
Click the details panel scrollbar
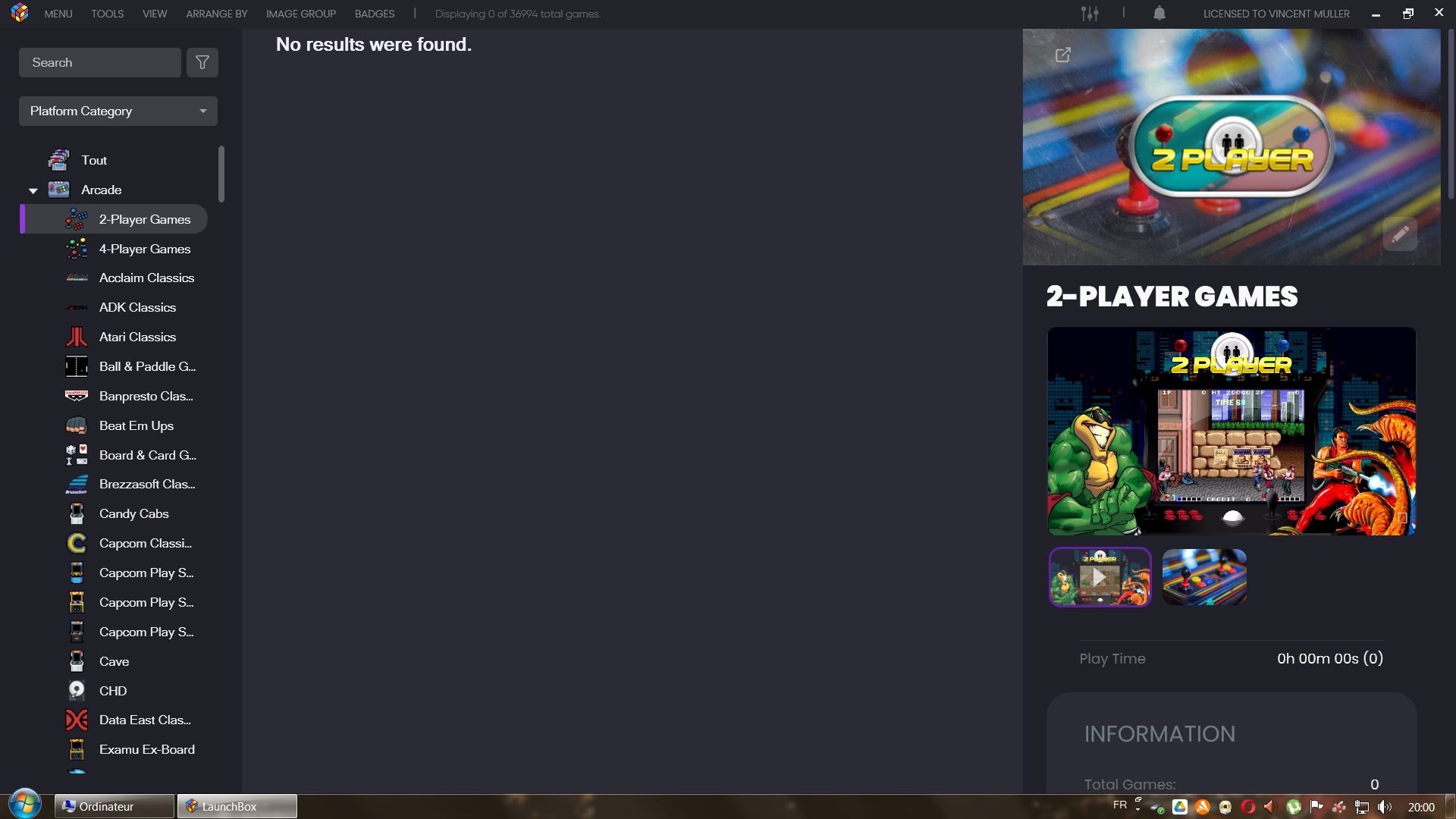tap(1451, 114)
